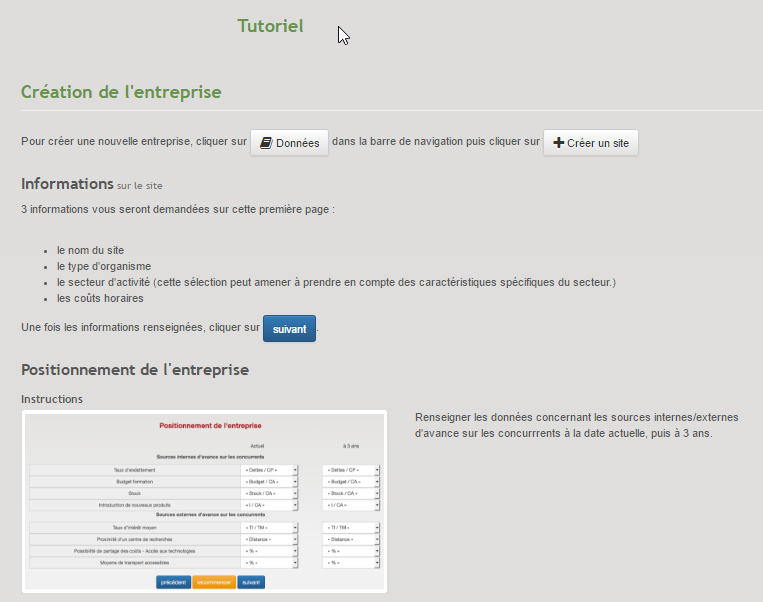Open Introduction de nouveaux produits à 3 ans dropdown
This screenshot has width=763, height=602.
pos(351,505)
